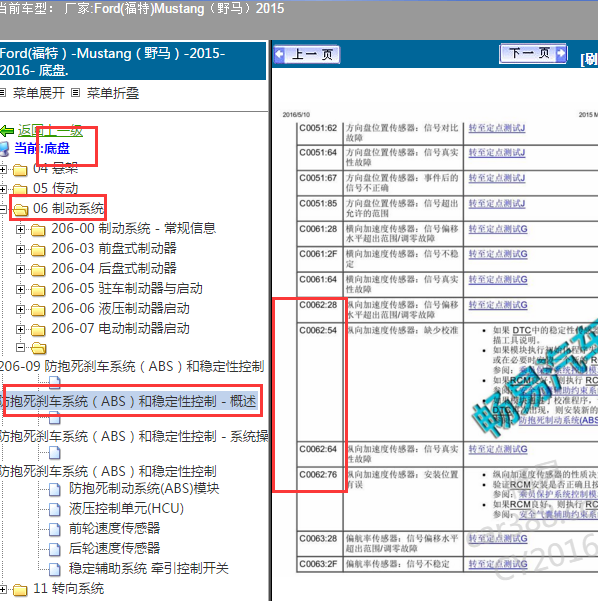Click 菜单折叠 to collapse menu
Viewport: 598px width, 601px height.
(x=113, y=93)
